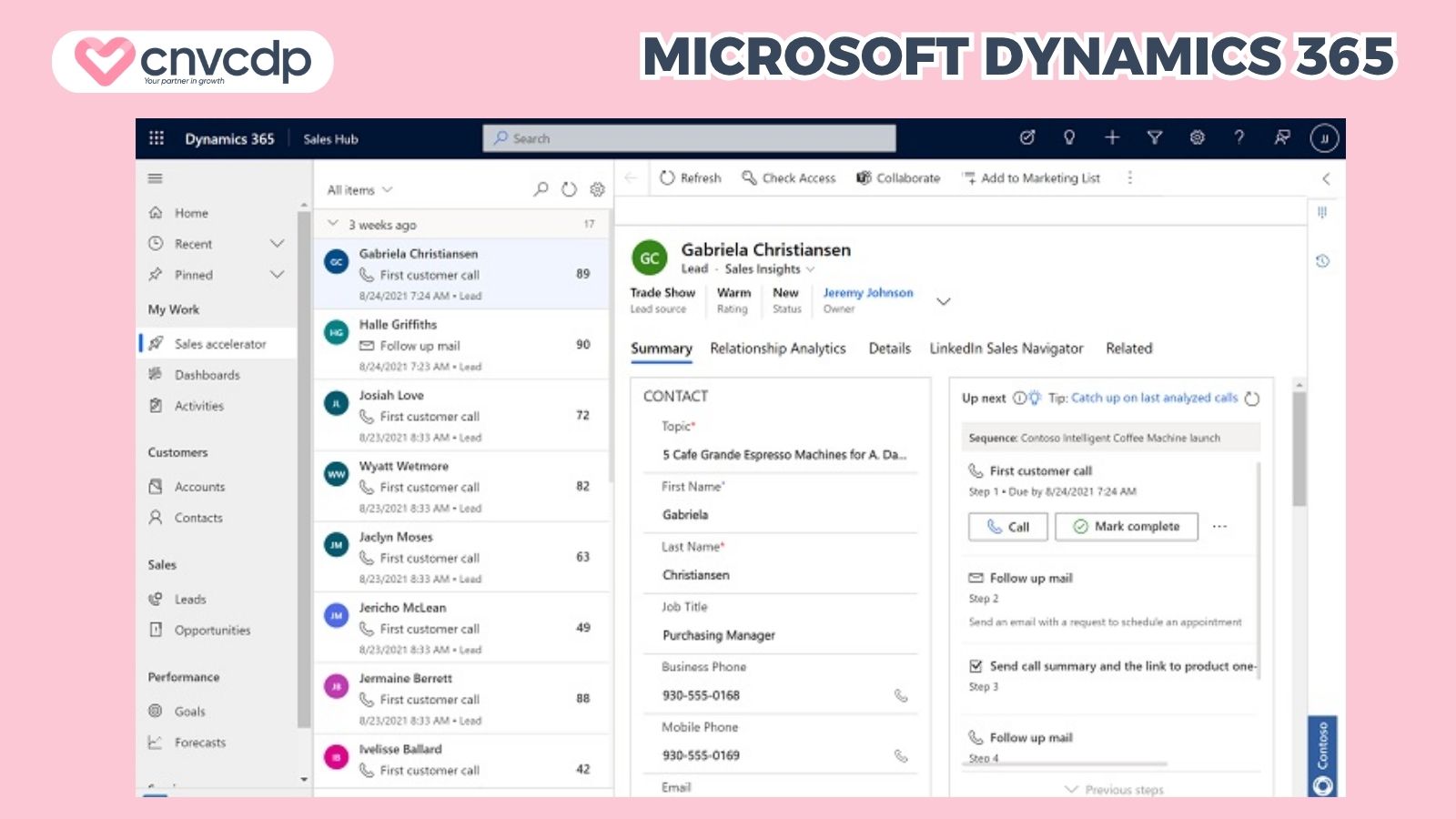Refresh the work list with circular arrow icon
Viewport: 1456px width, 819px height.
tap(569, 189)
